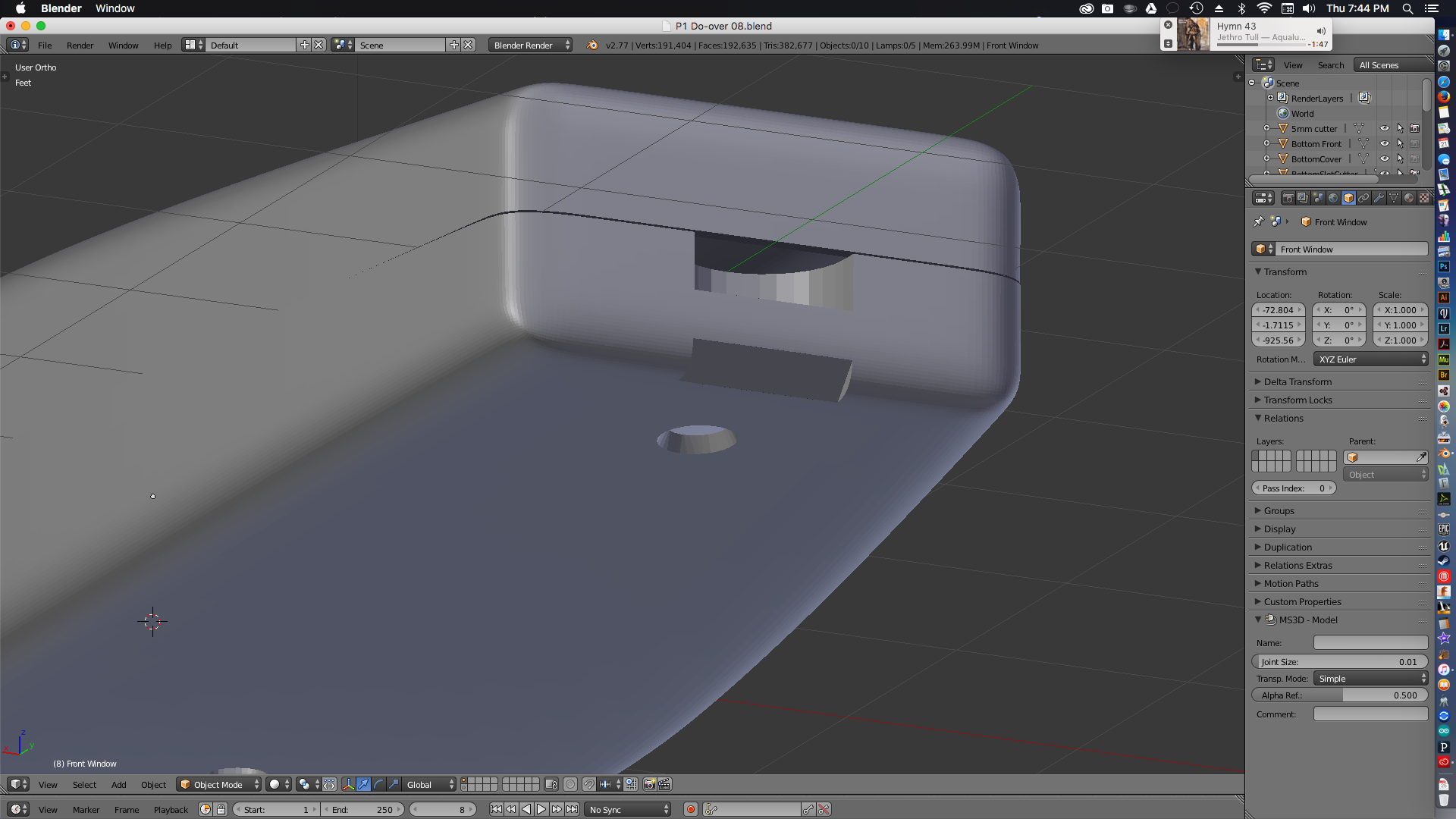Toggle visibility eye of BottomCover

(1384, 158)
